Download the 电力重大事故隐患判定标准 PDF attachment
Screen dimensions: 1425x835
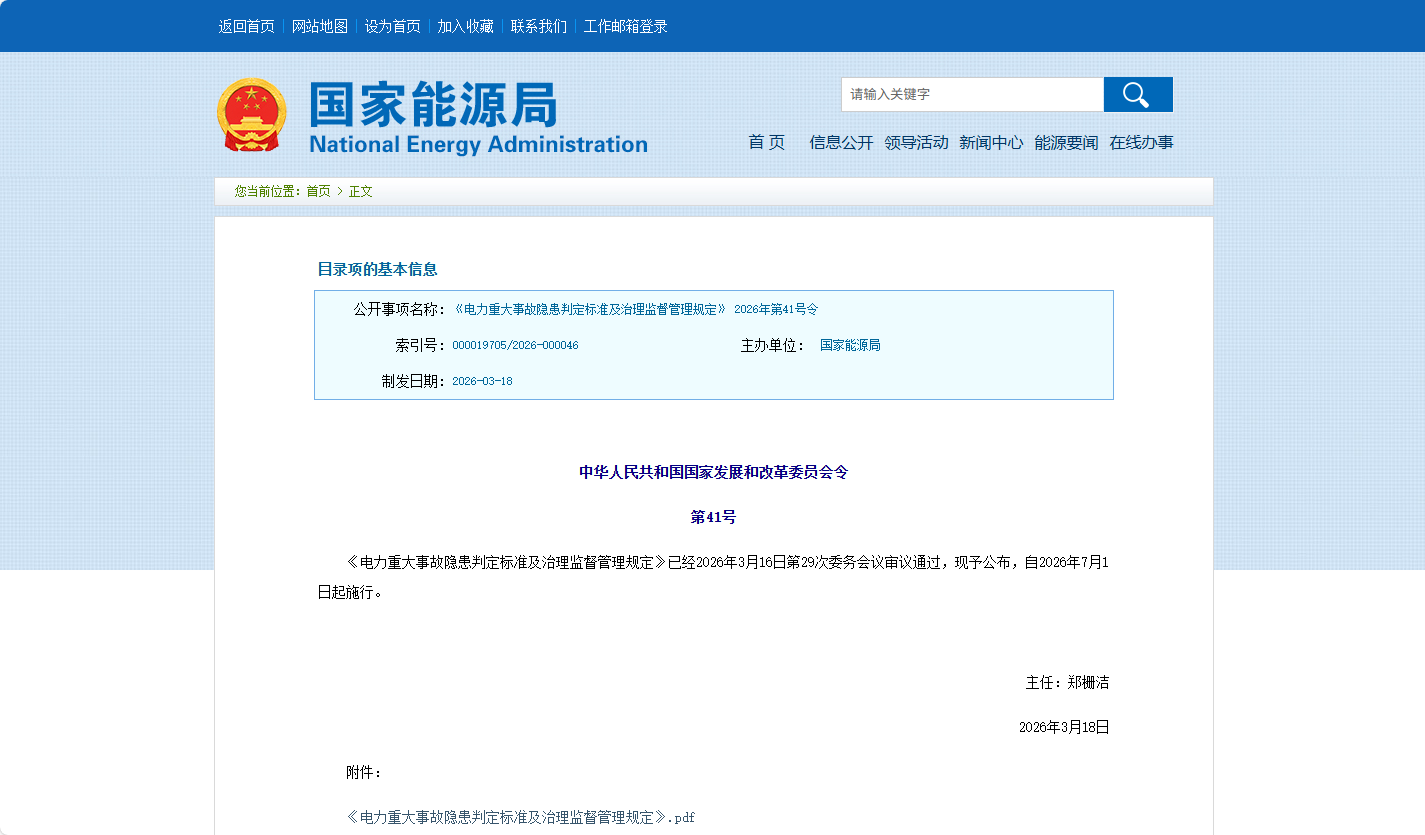520,818
